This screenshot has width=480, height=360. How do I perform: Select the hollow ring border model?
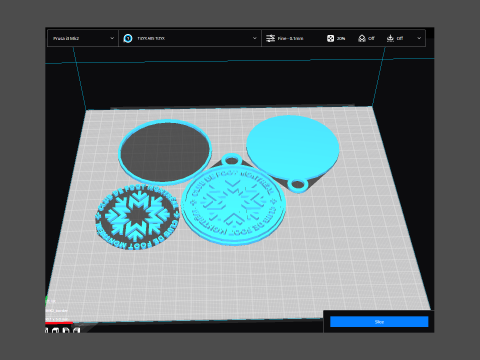click(165, 152)
